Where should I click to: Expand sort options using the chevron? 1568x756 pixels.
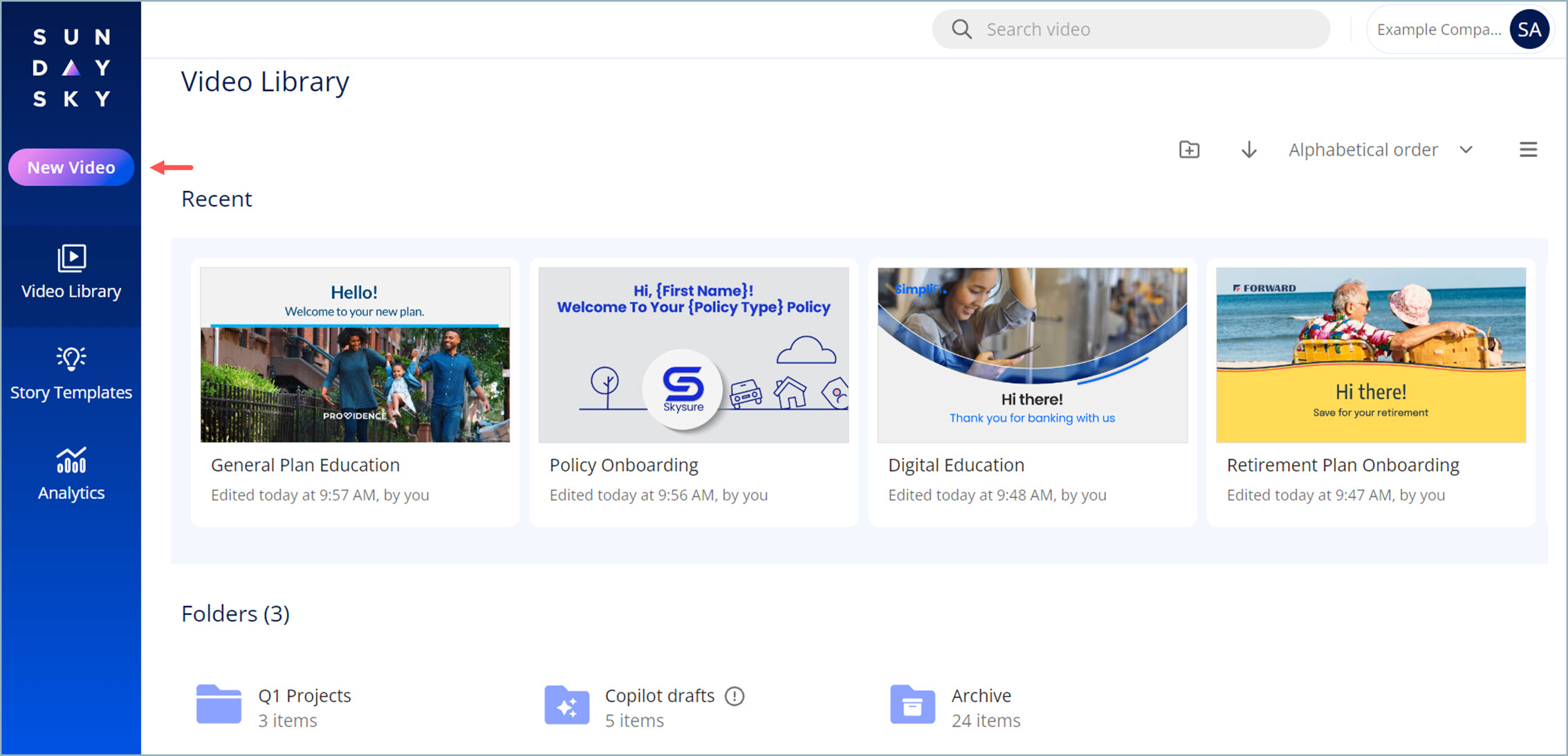1466,149
